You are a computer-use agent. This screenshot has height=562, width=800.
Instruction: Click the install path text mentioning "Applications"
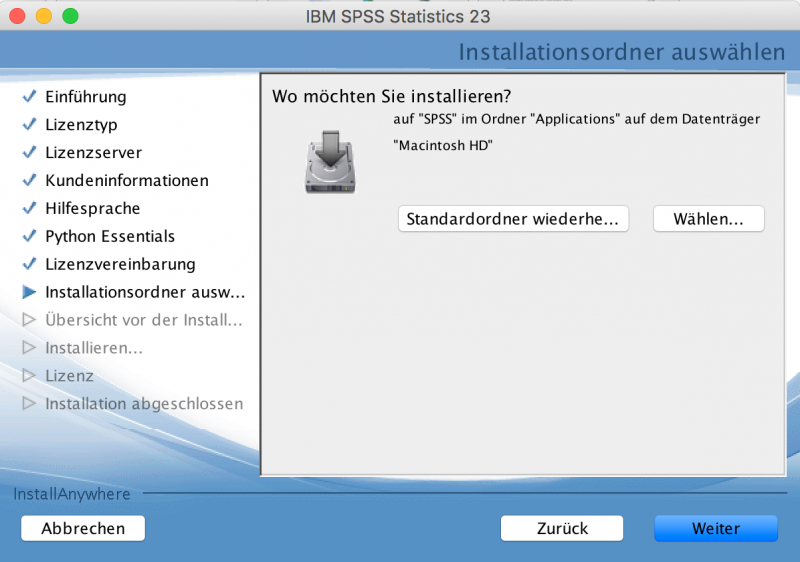(x=577, y=119)
